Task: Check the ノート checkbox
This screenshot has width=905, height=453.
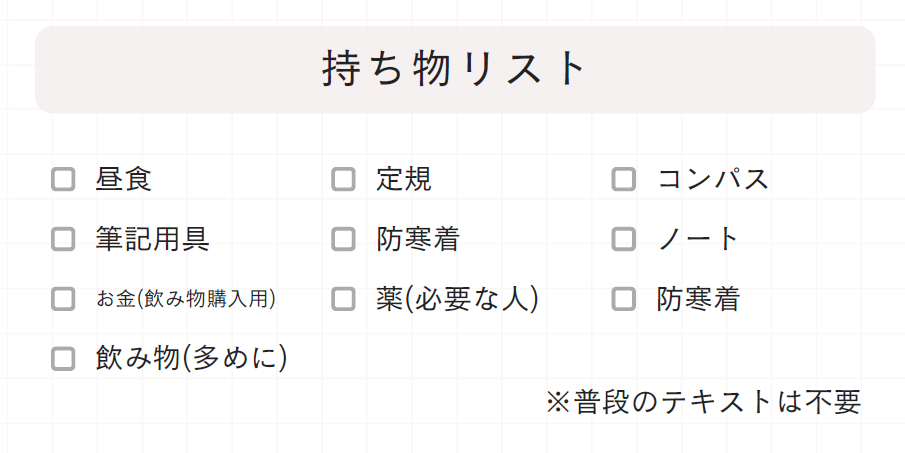Action: pyautogui.click(x=623, y=239)
